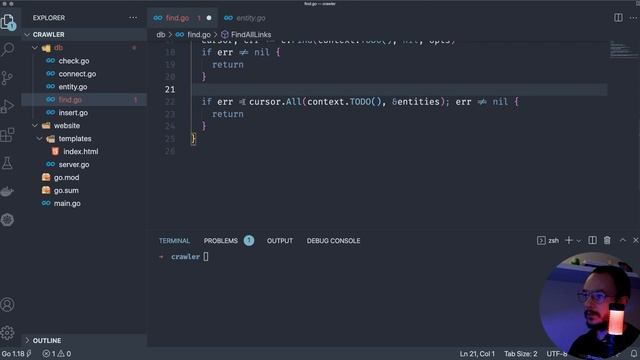The width and height of the screenshot is (640, 360).
Task: Click Ln 21, Col 1 status item
Action: pyautogui.click(x=477, y=353)
